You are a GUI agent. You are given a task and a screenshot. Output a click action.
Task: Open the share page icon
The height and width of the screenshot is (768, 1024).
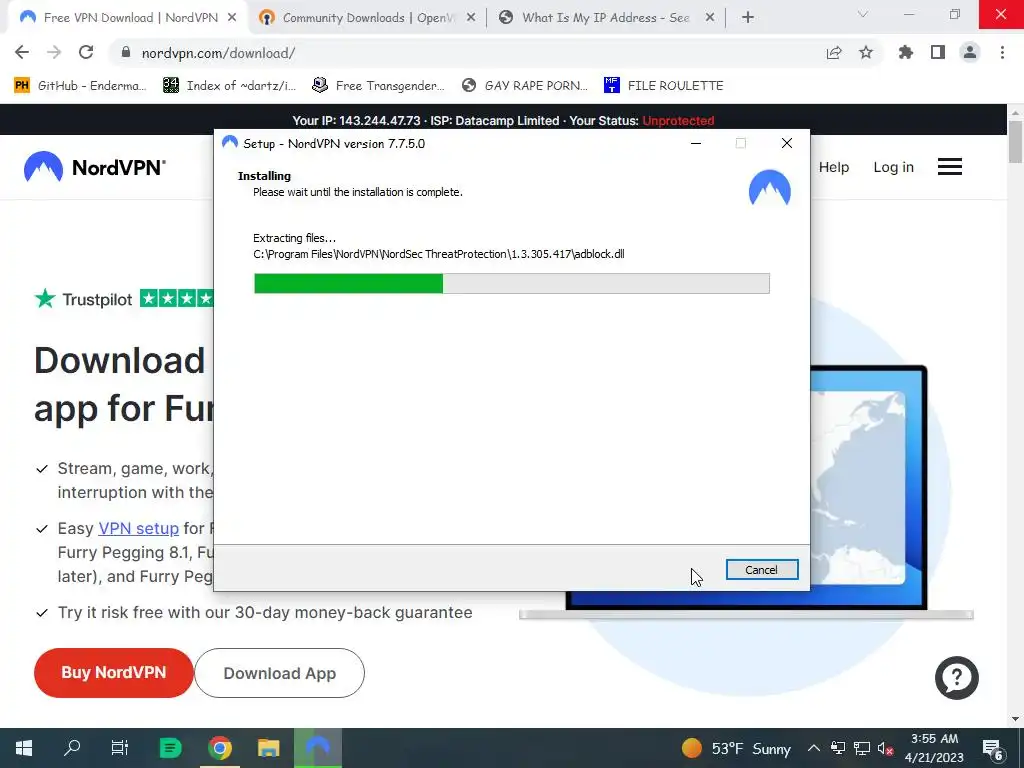click(834, 53)
